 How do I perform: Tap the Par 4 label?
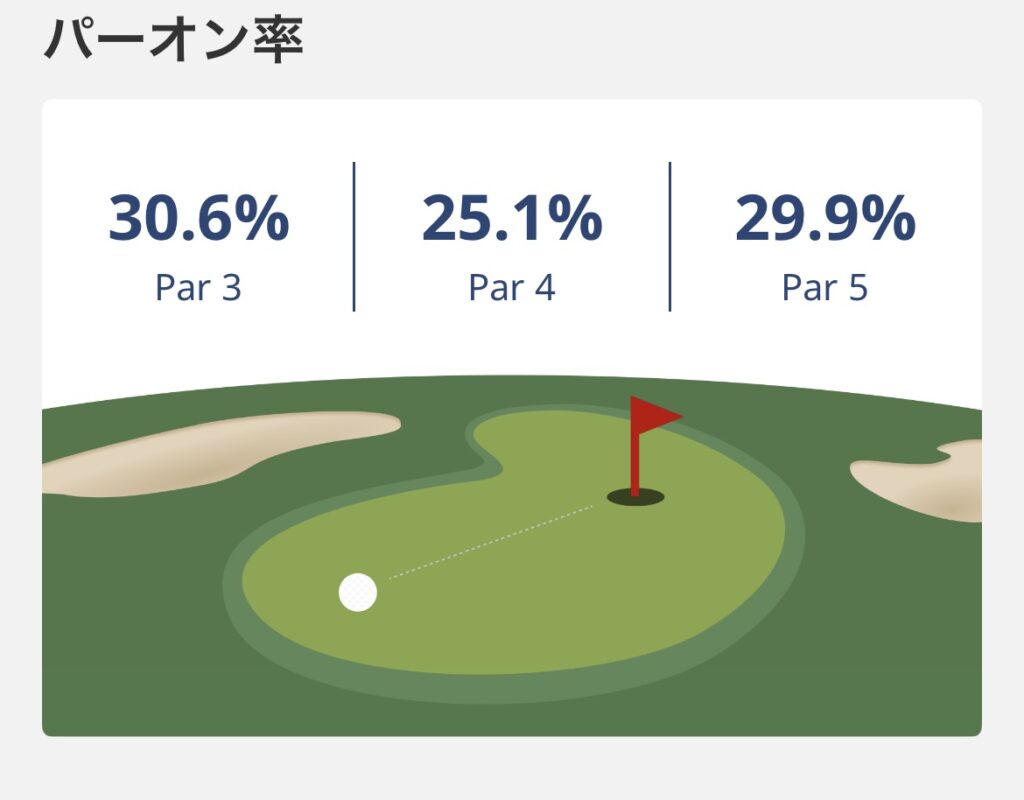512,288
